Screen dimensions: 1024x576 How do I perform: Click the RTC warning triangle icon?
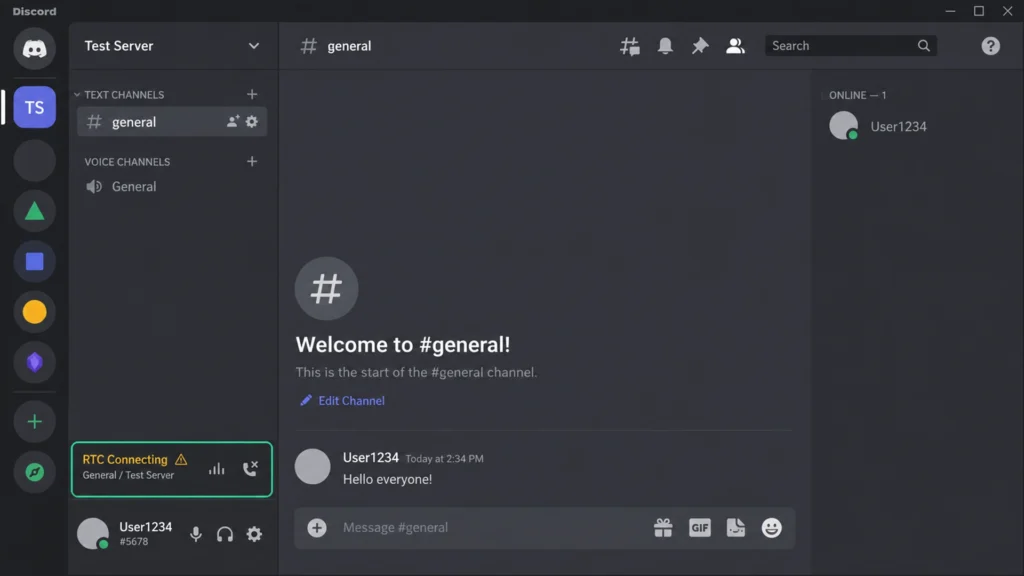tap(181, 460)
